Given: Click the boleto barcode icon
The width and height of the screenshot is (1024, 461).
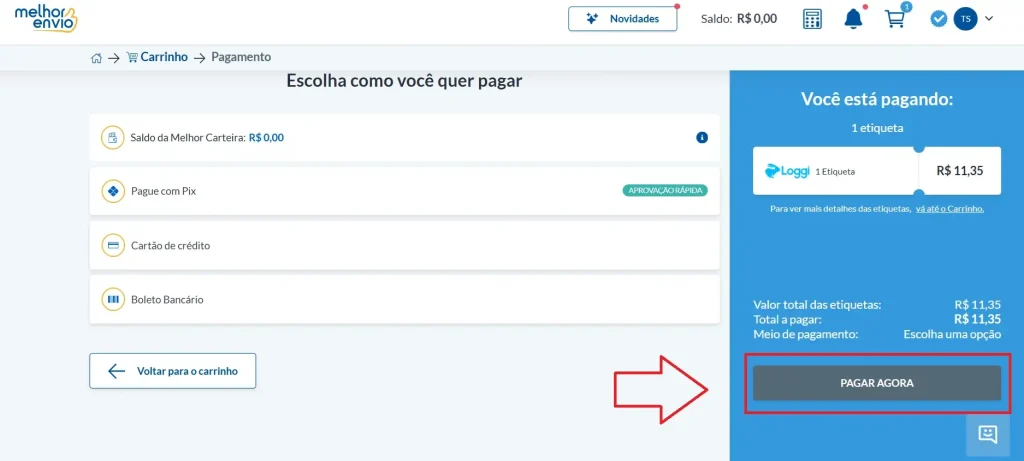Looking at the screenshot, I should coord(113,300).
